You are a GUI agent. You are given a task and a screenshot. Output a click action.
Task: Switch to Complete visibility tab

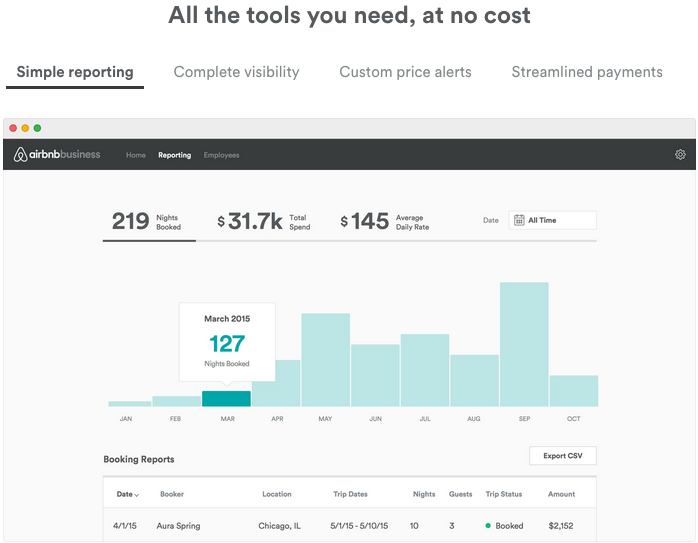[236, 72]
